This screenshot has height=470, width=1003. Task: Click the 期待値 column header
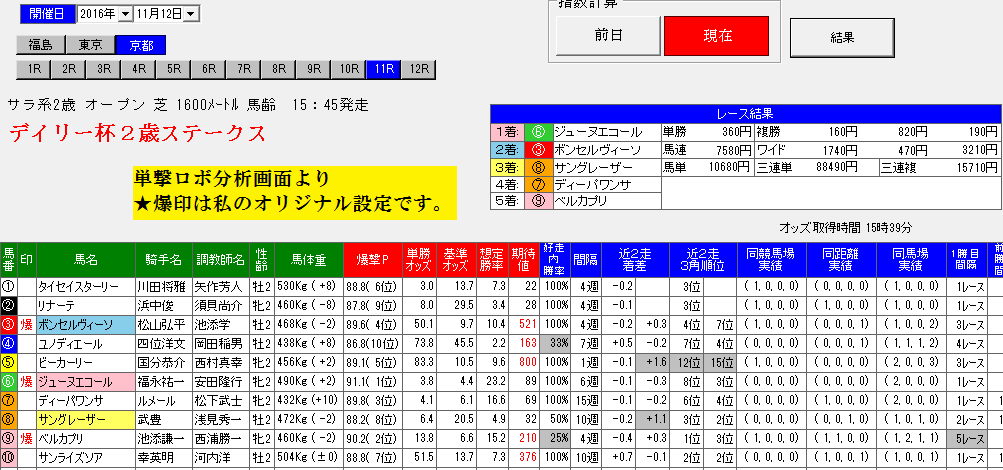click(x=524, y=260)
